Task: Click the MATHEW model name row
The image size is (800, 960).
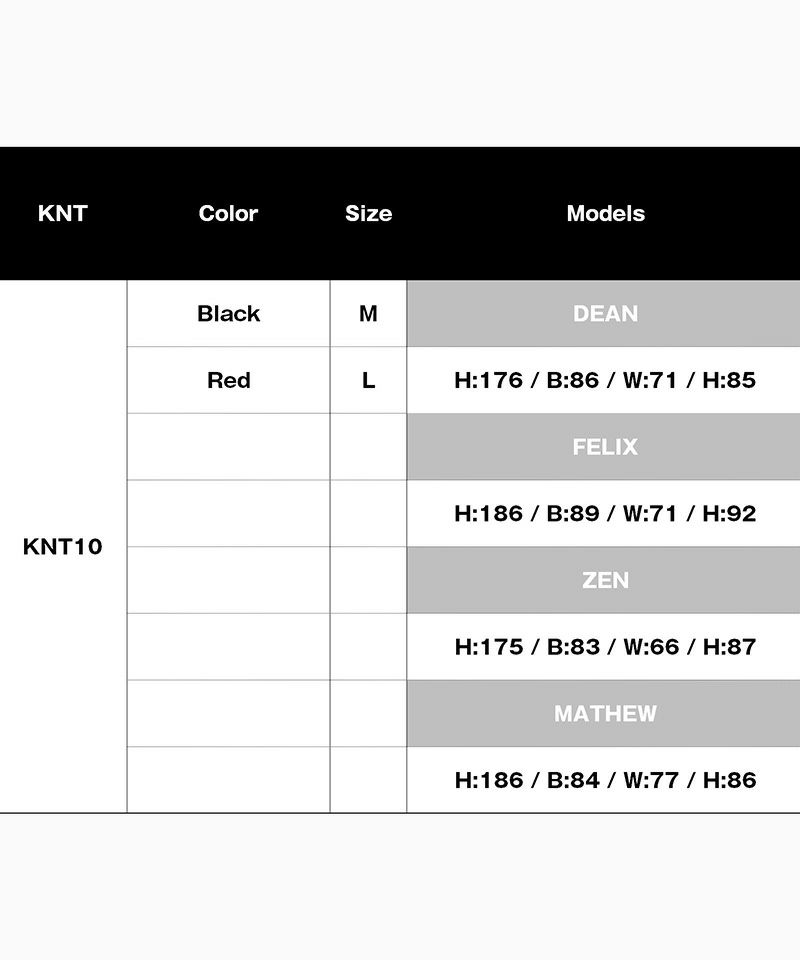Action: coord(605,714)
